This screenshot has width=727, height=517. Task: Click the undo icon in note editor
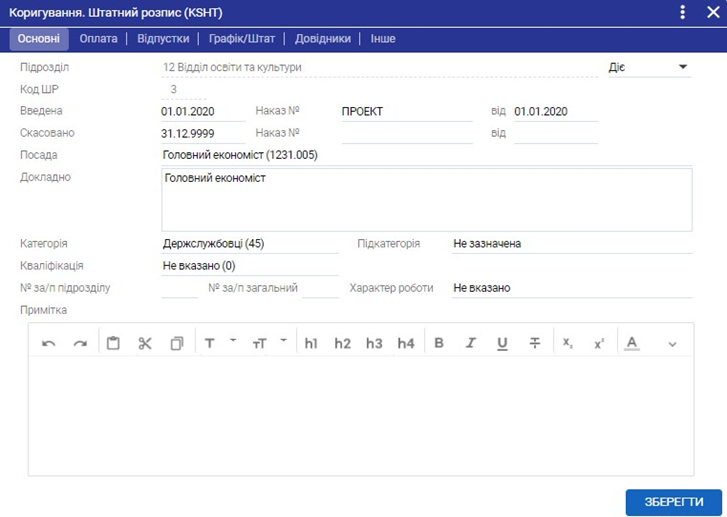click(x=49, y=343)
